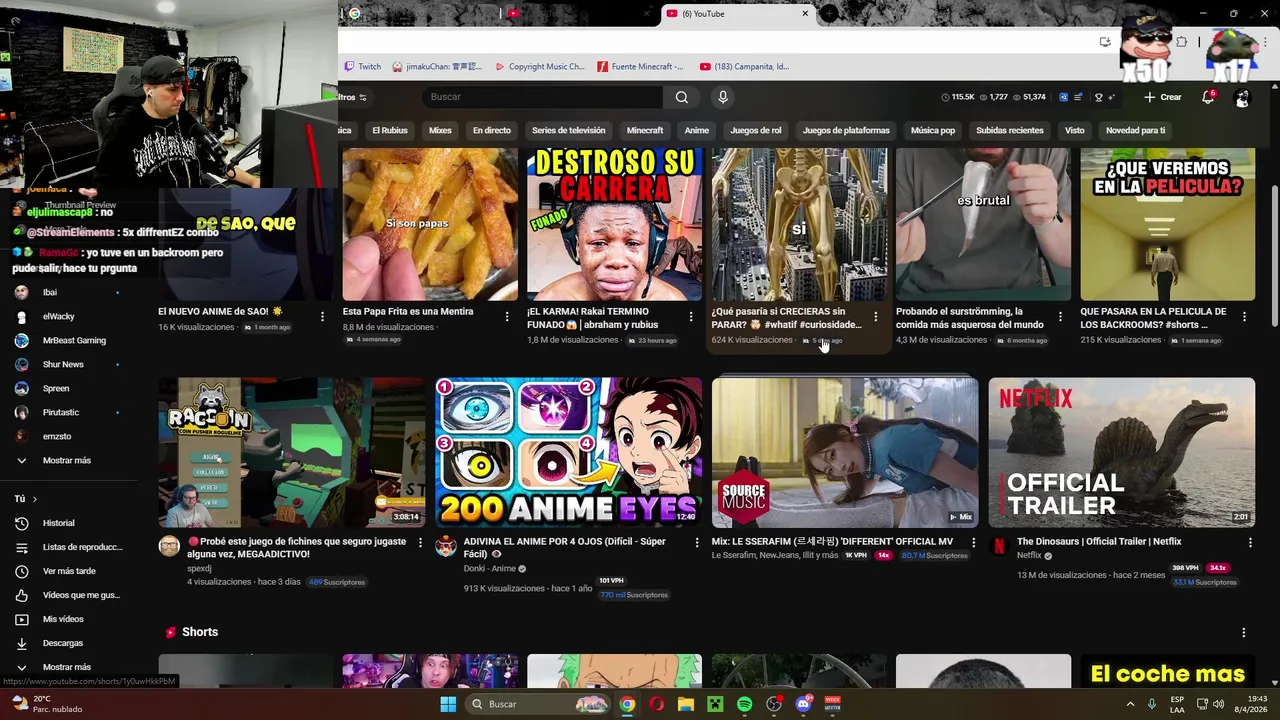
Task: Open The Dinosaurs Official Trailer thumbnail
Action: (1121, 452)
